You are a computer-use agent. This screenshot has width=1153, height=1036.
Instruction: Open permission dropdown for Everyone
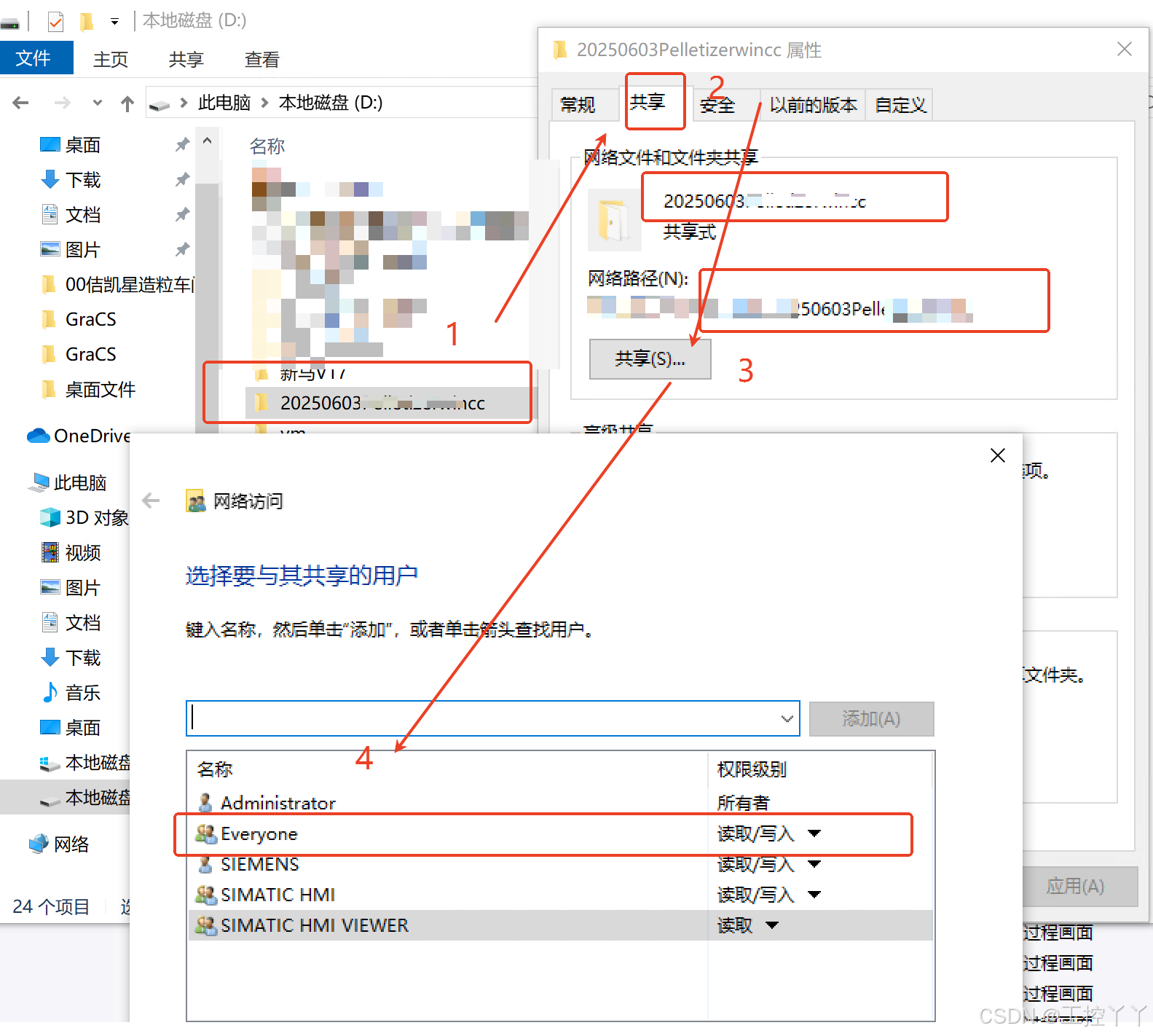[x=814, y=833]
